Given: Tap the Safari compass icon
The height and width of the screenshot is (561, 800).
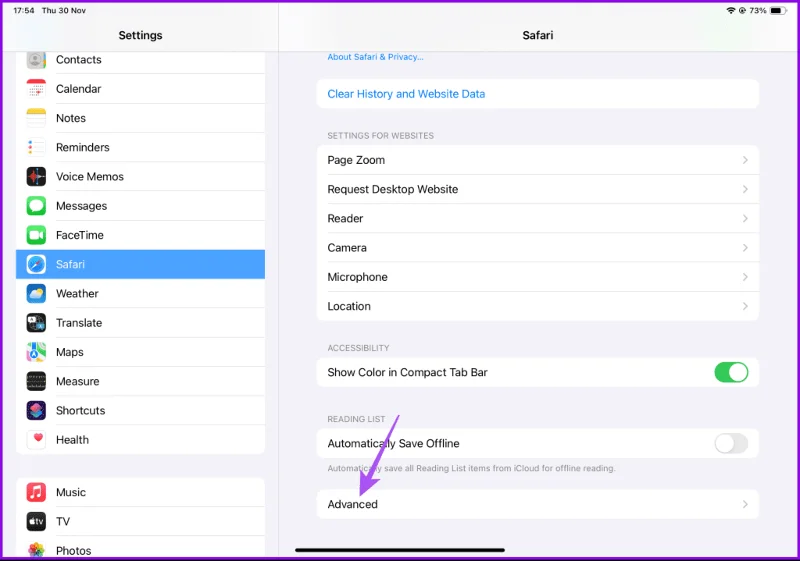Looking at the screenshot, I should point(36,264).
